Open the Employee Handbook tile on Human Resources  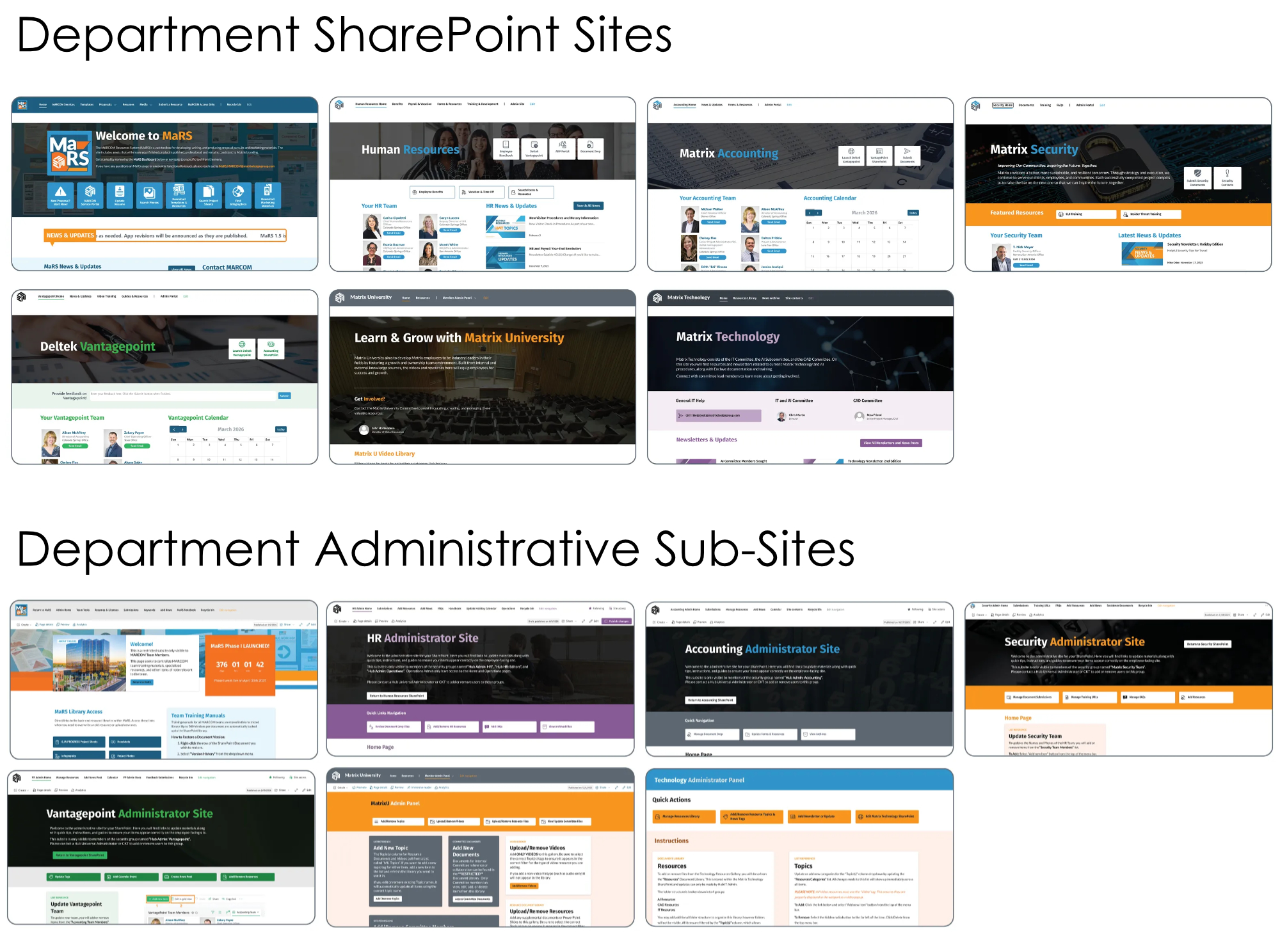[x=506, y=148]
